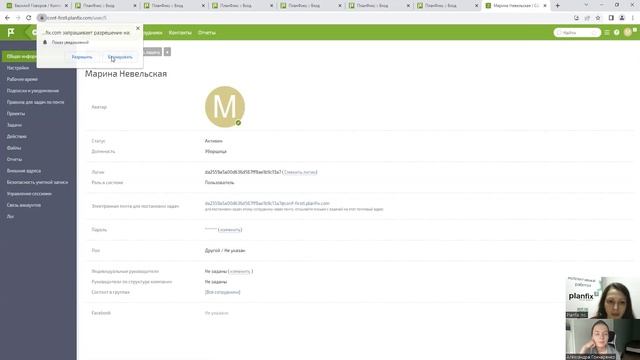The image size is (640, 360).
Task: Go back with browser back arrow
Action: coord(7,18)
